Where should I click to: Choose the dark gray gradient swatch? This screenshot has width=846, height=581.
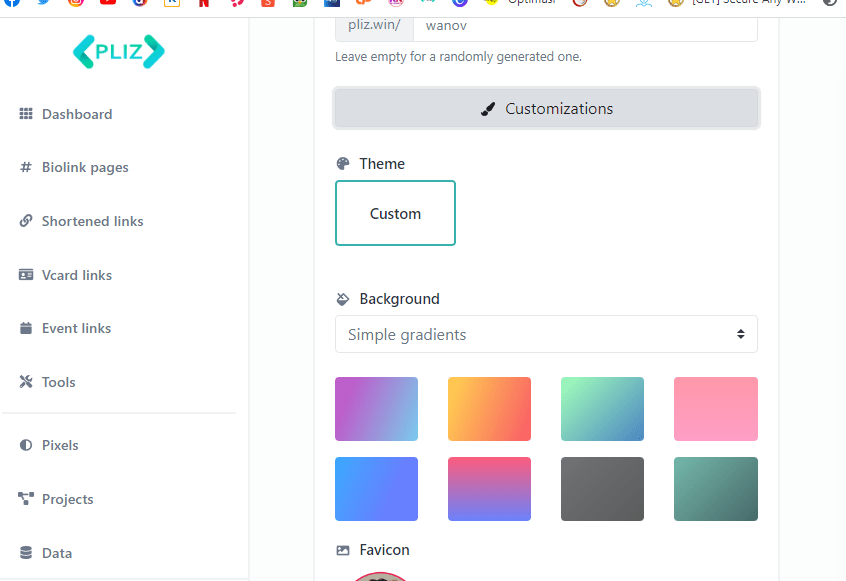pos(602,489)
